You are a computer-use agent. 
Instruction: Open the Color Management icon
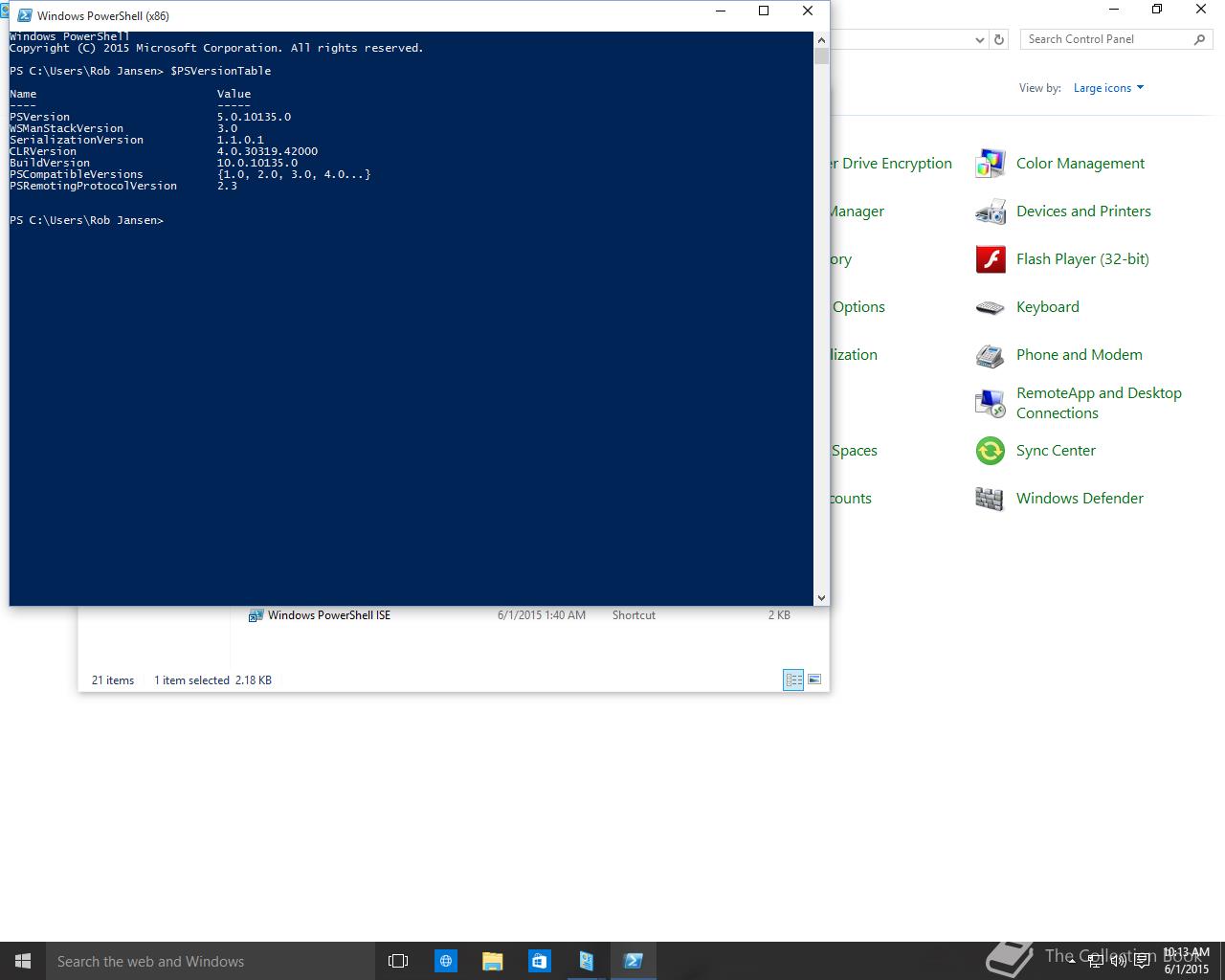tap(990, 164)
